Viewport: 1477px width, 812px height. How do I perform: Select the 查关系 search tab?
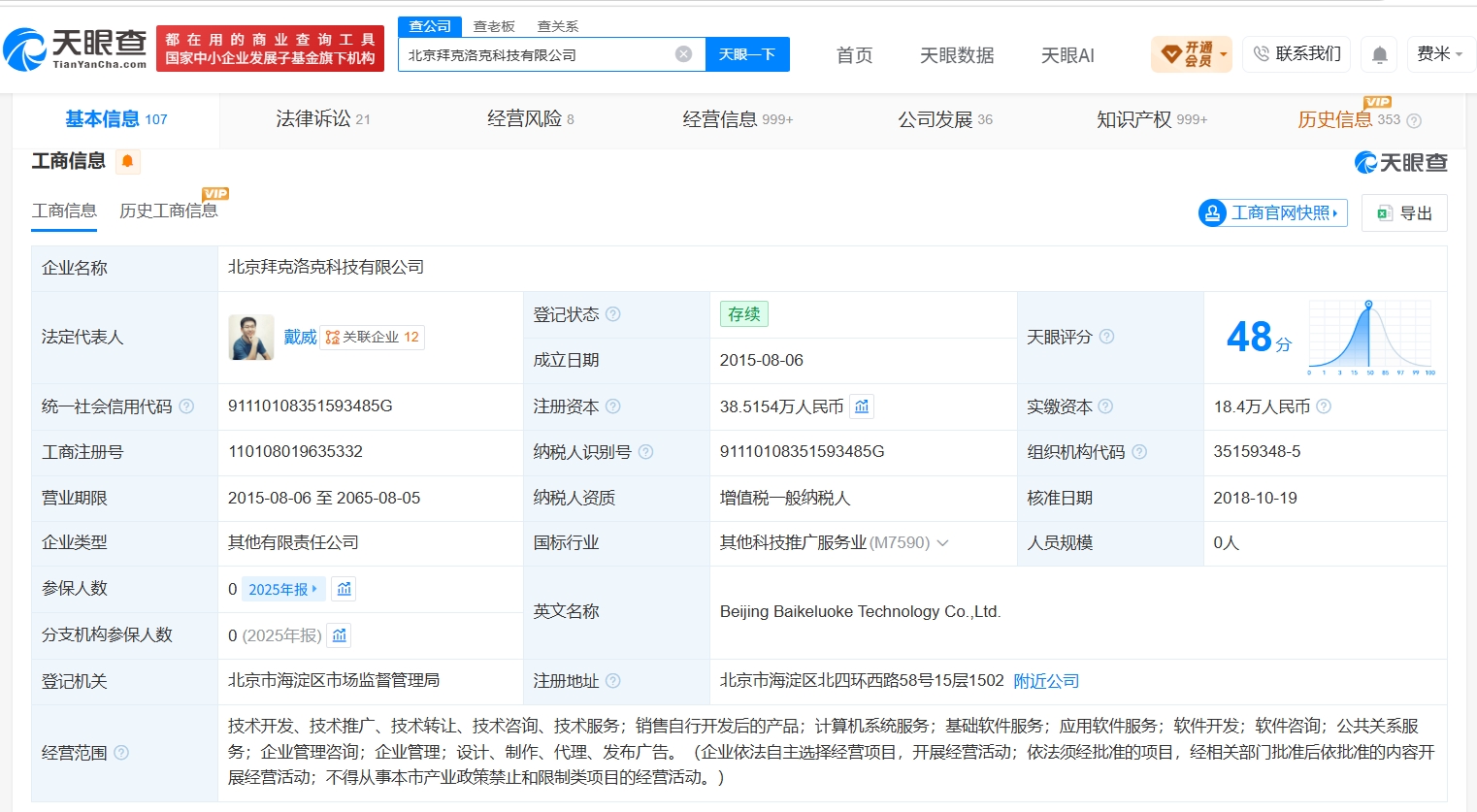coord(558,26)
